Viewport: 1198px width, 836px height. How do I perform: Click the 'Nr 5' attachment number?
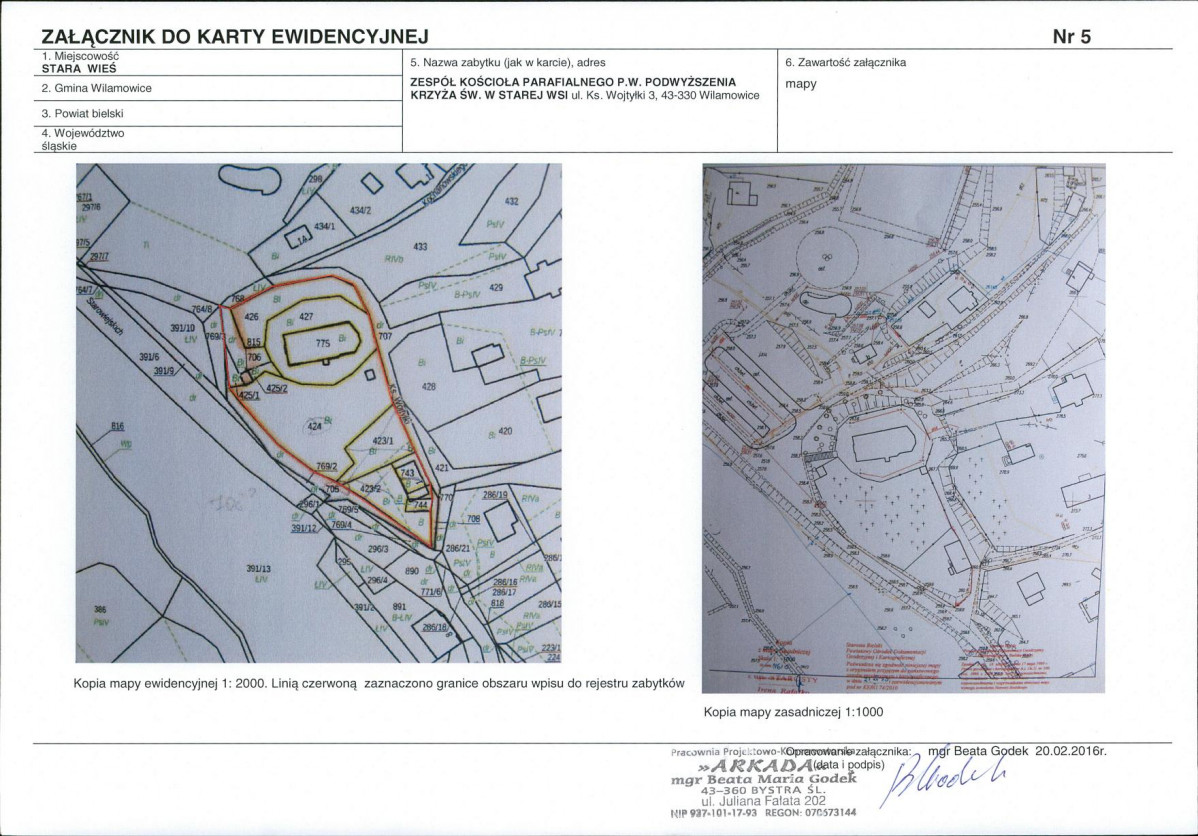1072,37
